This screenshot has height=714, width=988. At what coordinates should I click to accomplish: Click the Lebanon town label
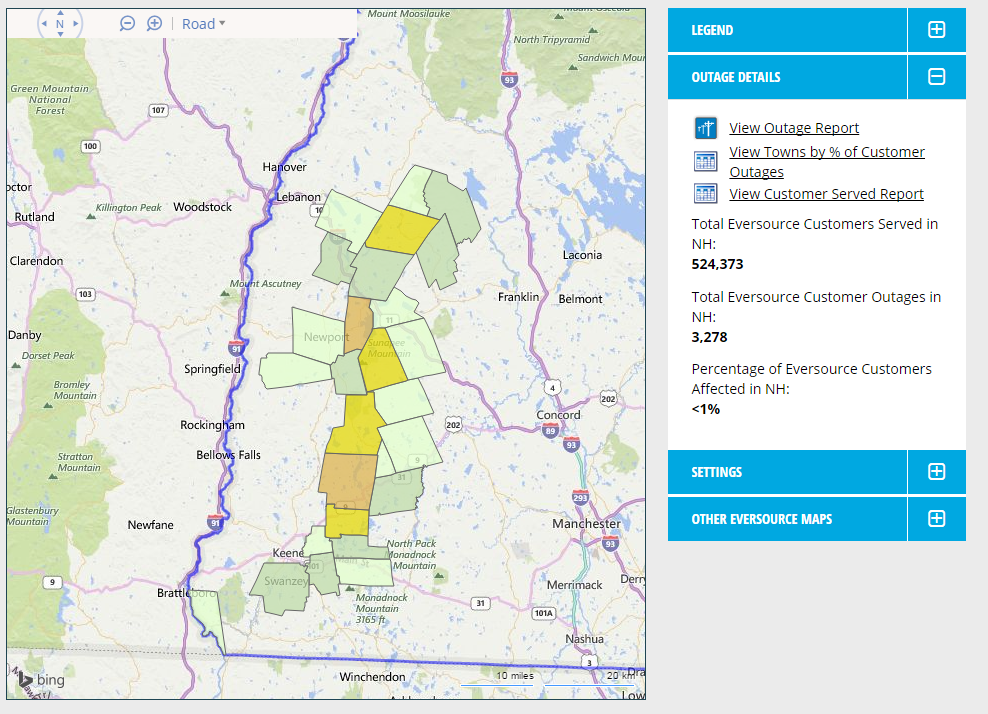coord(299,197)
